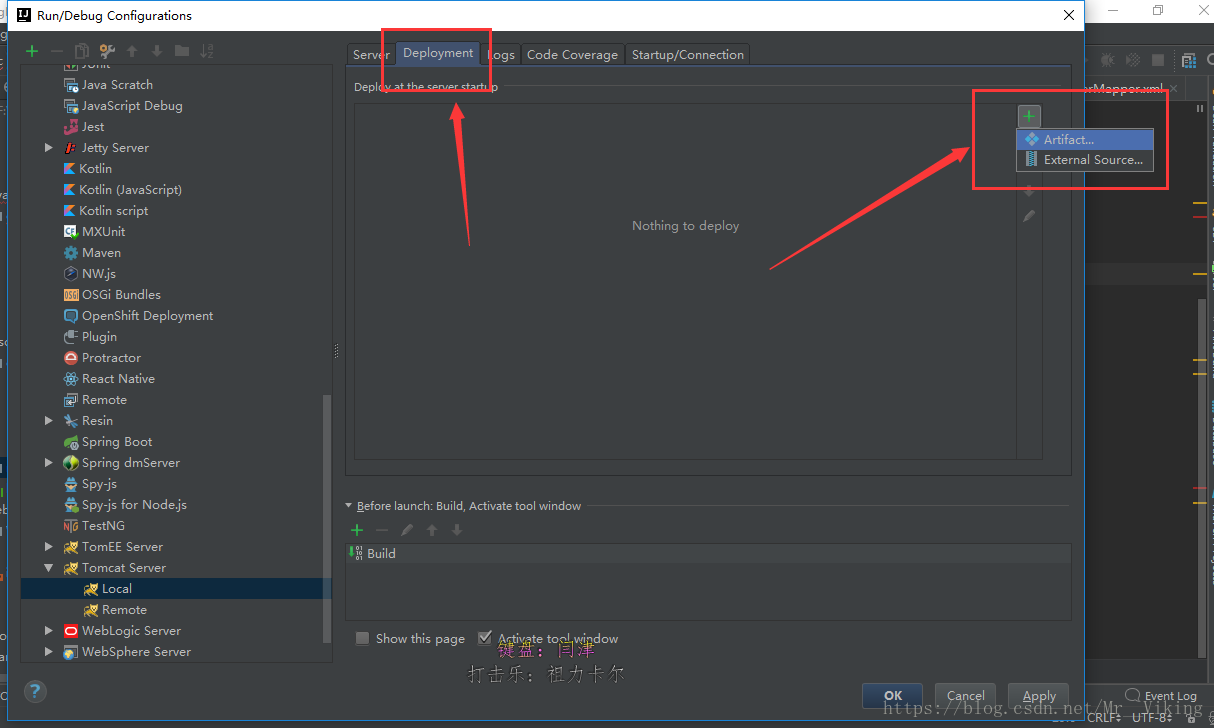Close the Mapper.xml editor tab
The width and height of the screenshot is (1214, 728).
pyautogui.click(x=1173, y=88)
